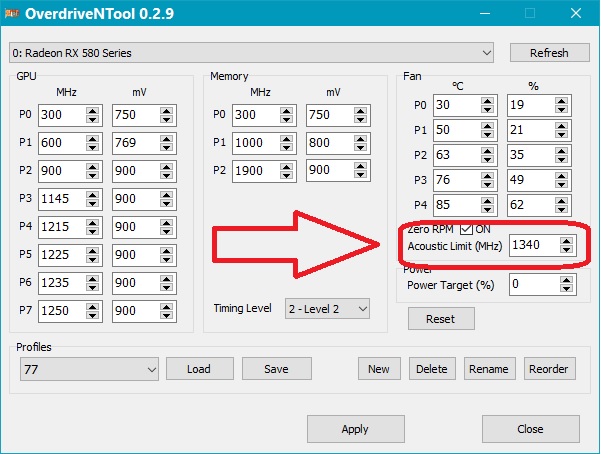This screenshot has width=601, height=454.
Task: Apply the current settings
Action: pos(356,429)
